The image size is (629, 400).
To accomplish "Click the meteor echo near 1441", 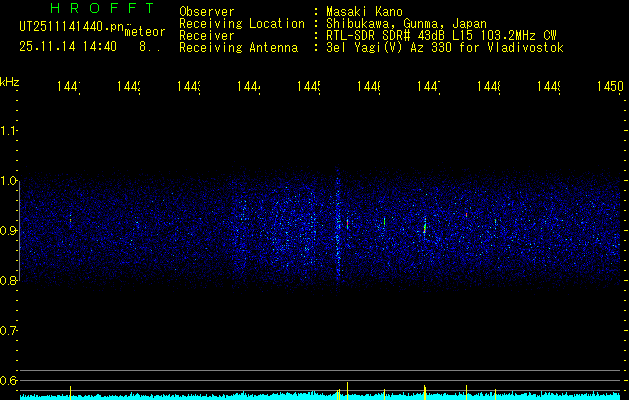I will click(x=70, y=220).
